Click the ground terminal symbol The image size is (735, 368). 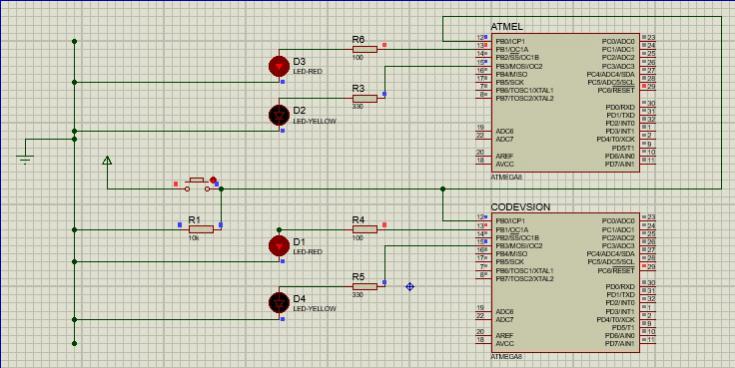(x=25, y=160)
